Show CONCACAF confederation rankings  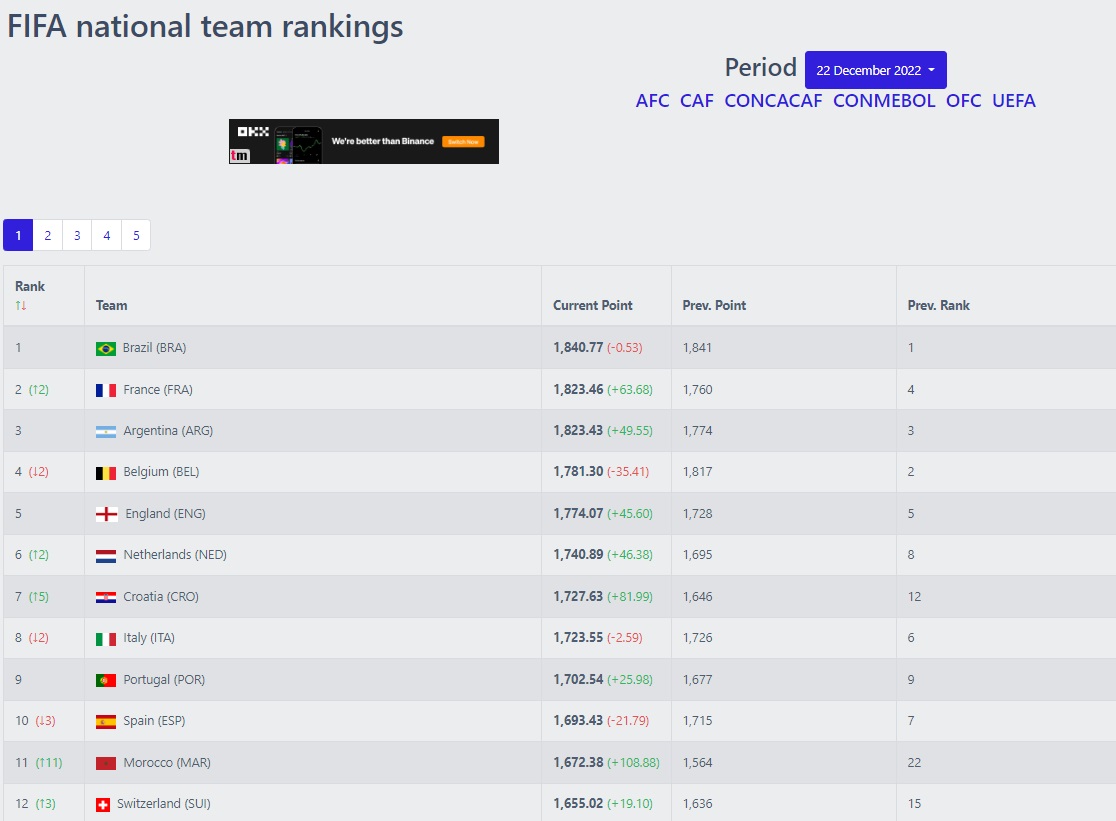coord(773,101)
